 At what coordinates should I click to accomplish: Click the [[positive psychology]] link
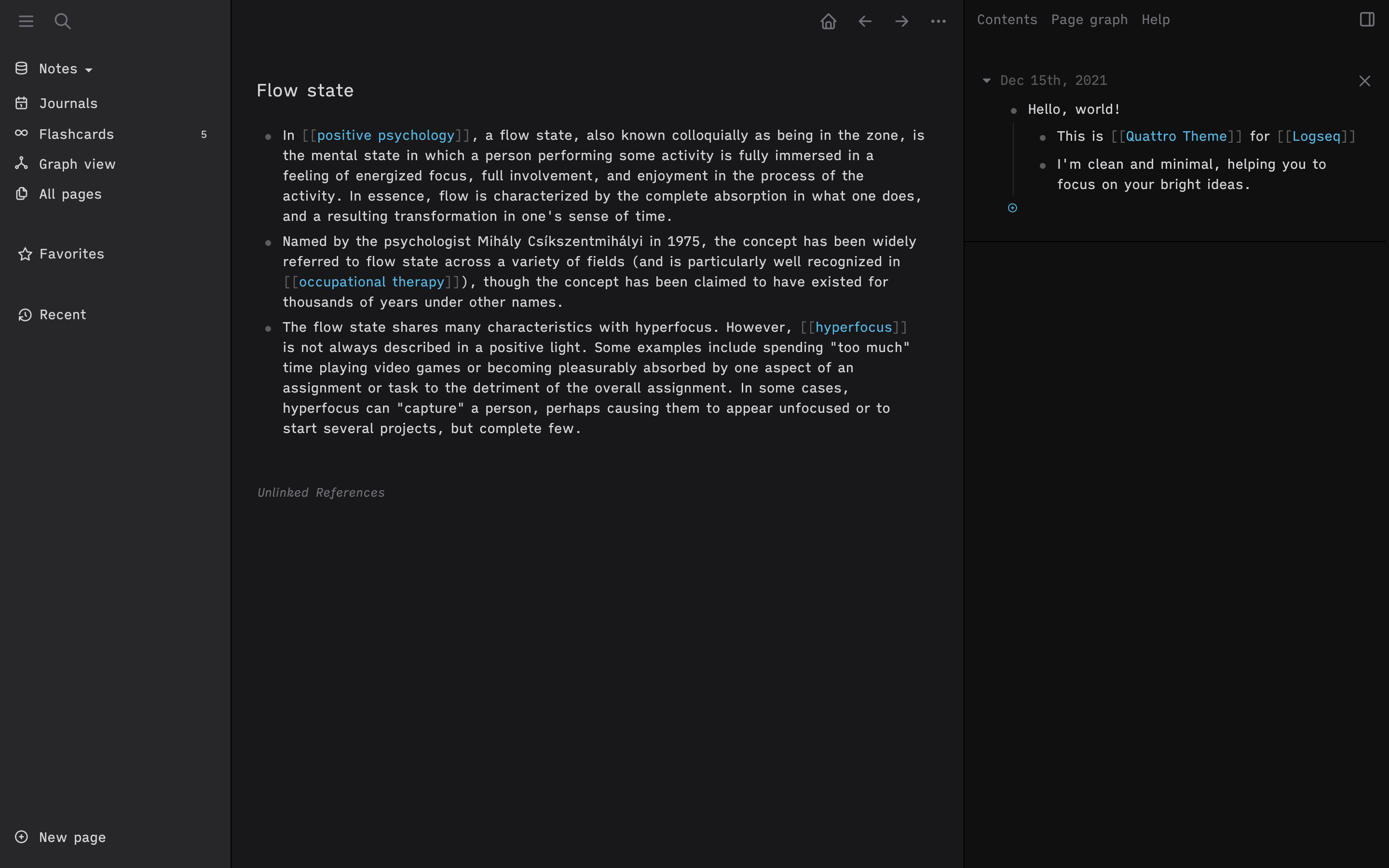tap(384, 135)
